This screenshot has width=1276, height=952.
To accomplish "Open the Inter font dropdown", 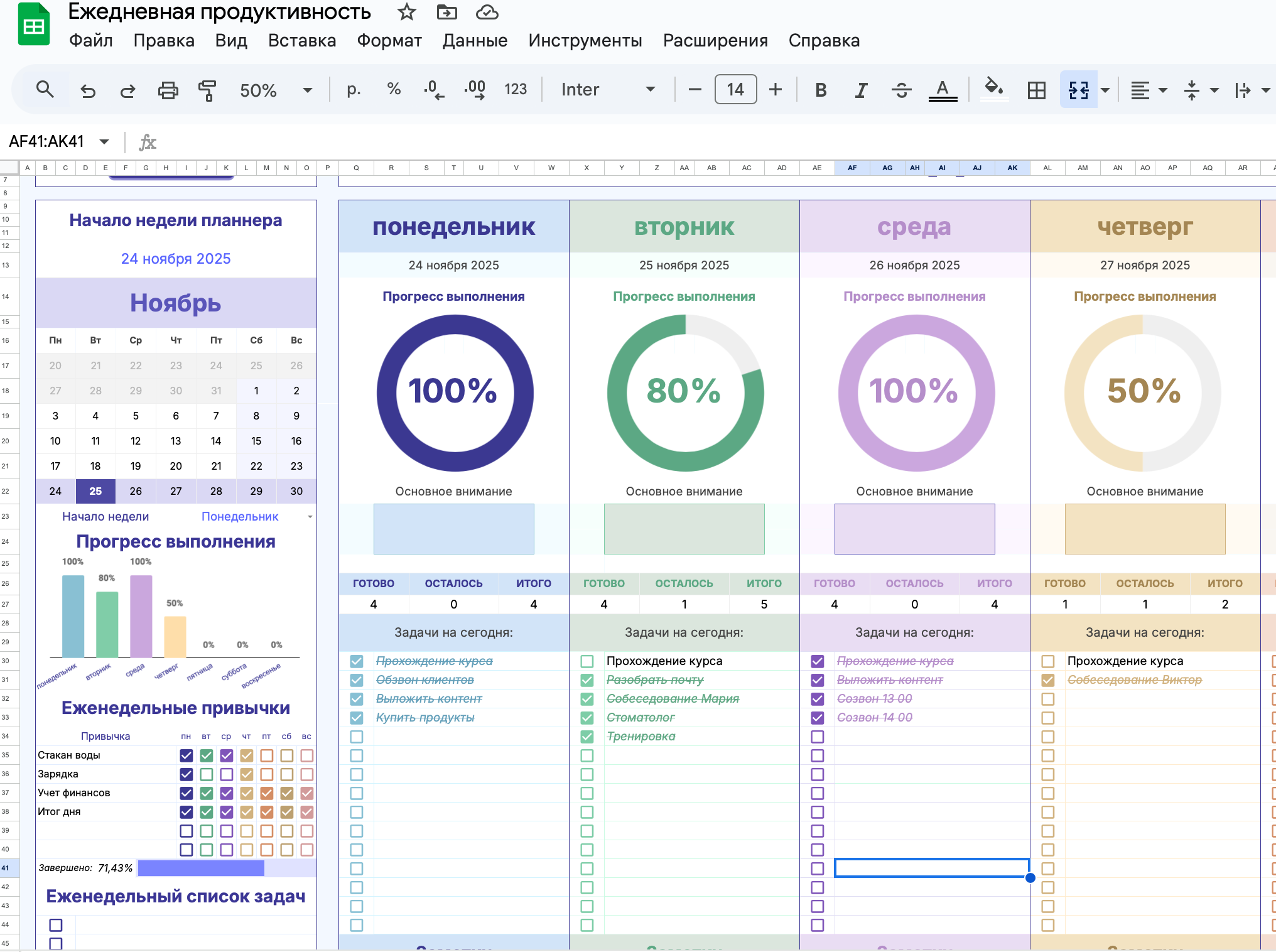I will coord(650,90).
